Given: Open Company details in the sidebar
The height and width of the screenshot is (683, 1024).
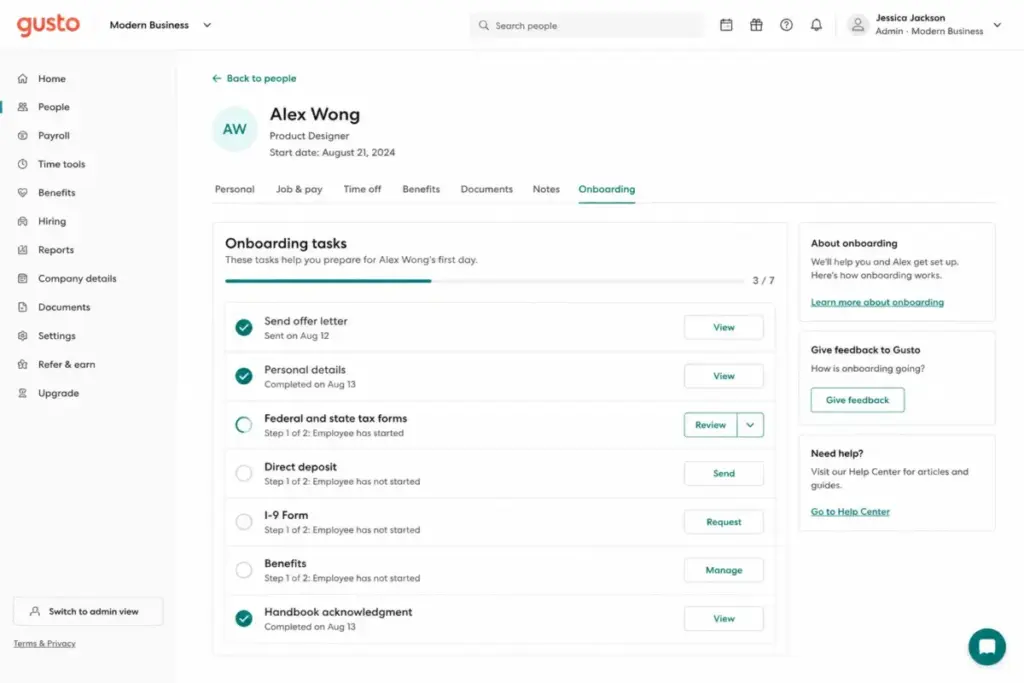Looking at the screenshot, I should tap(77, 278).
